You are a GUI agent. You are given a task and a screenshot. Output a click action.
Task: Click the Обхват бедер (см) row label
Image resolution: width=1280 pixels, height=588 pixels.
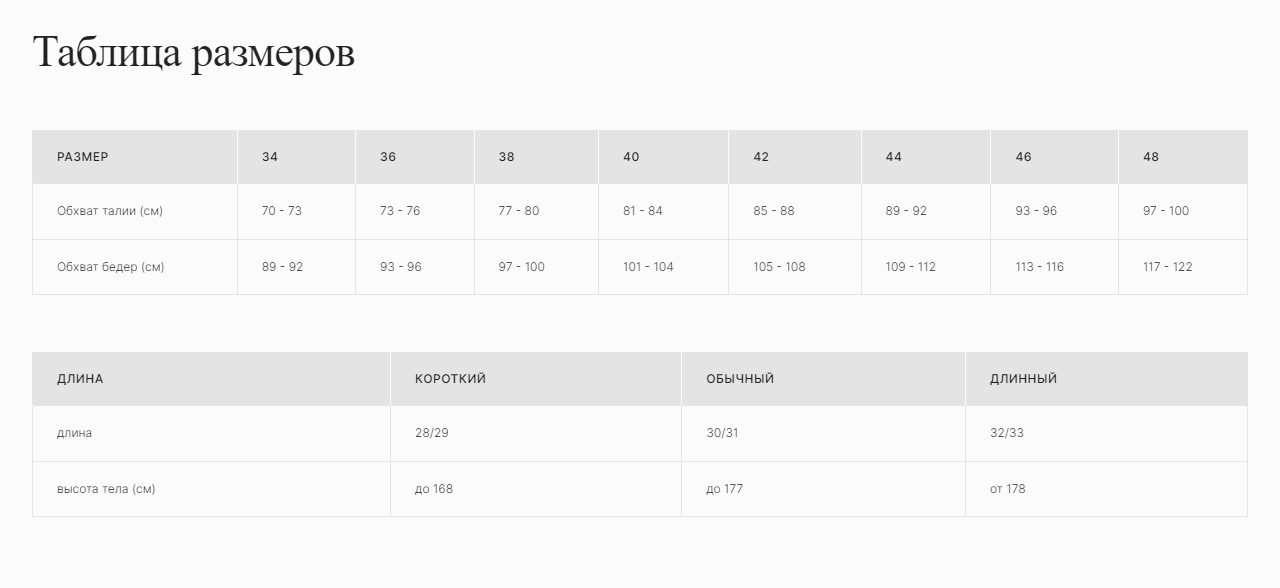pos(111,267)
